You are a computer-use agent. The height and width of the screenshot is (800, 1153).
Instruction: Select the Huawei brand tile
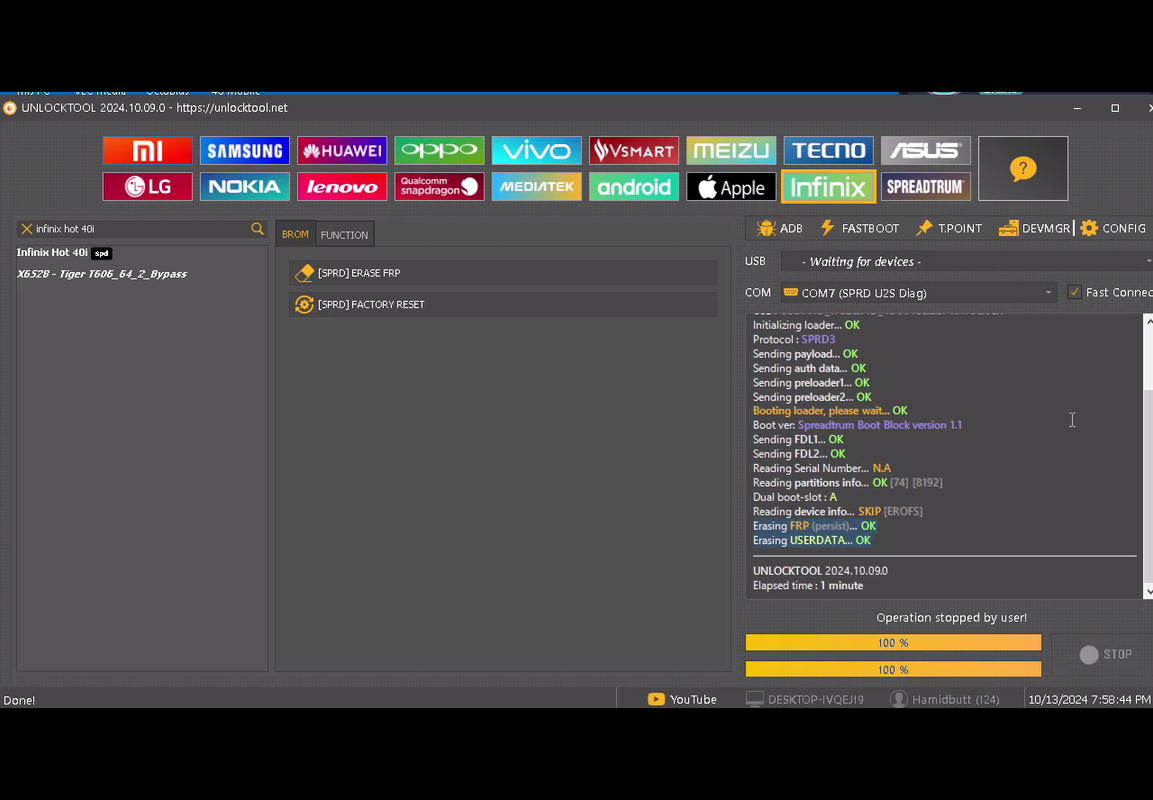tap(342, 151)
